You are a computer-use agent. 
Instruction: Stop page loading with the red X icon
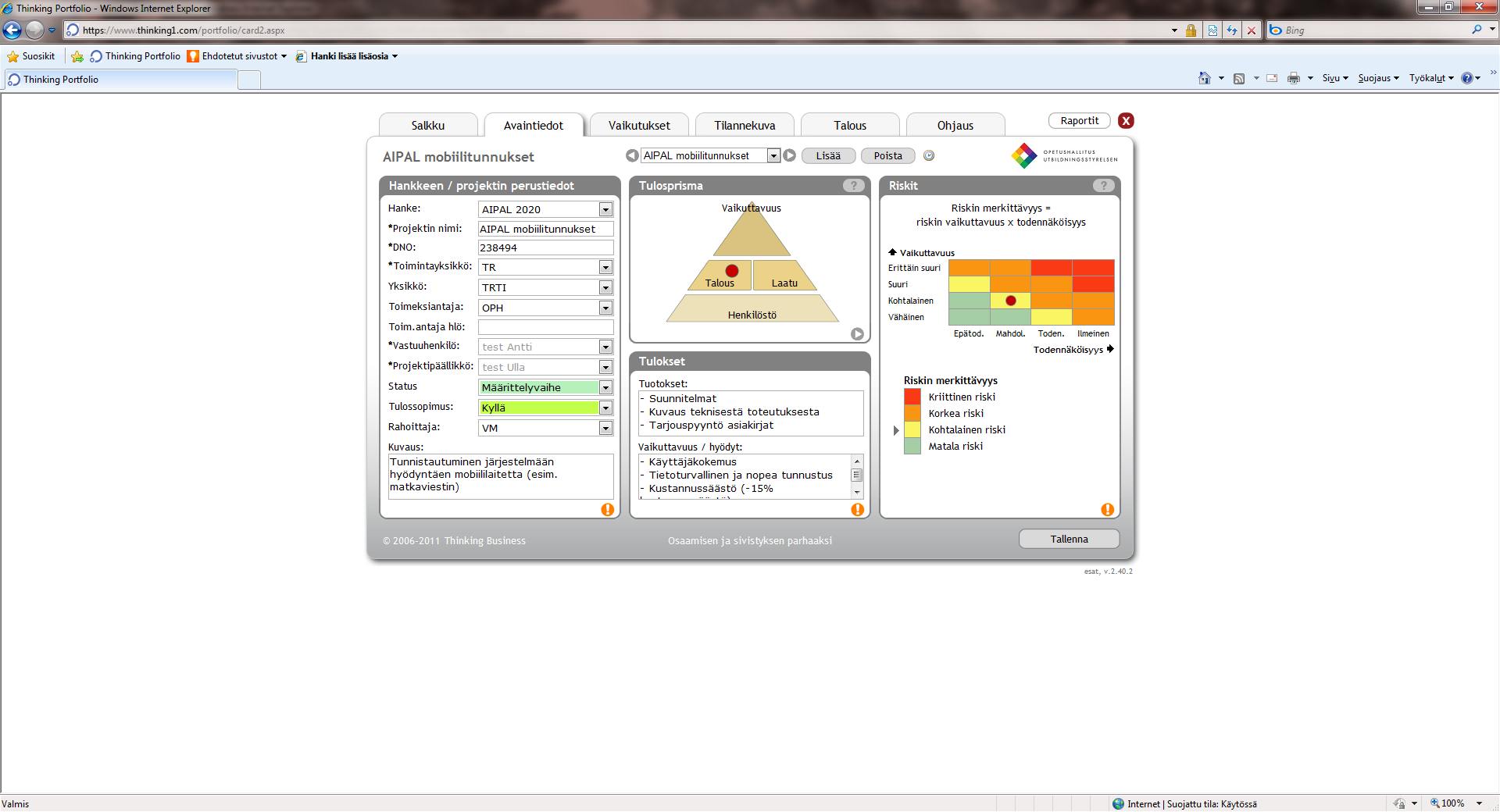pyautogui.click(x=1252, y=30)
